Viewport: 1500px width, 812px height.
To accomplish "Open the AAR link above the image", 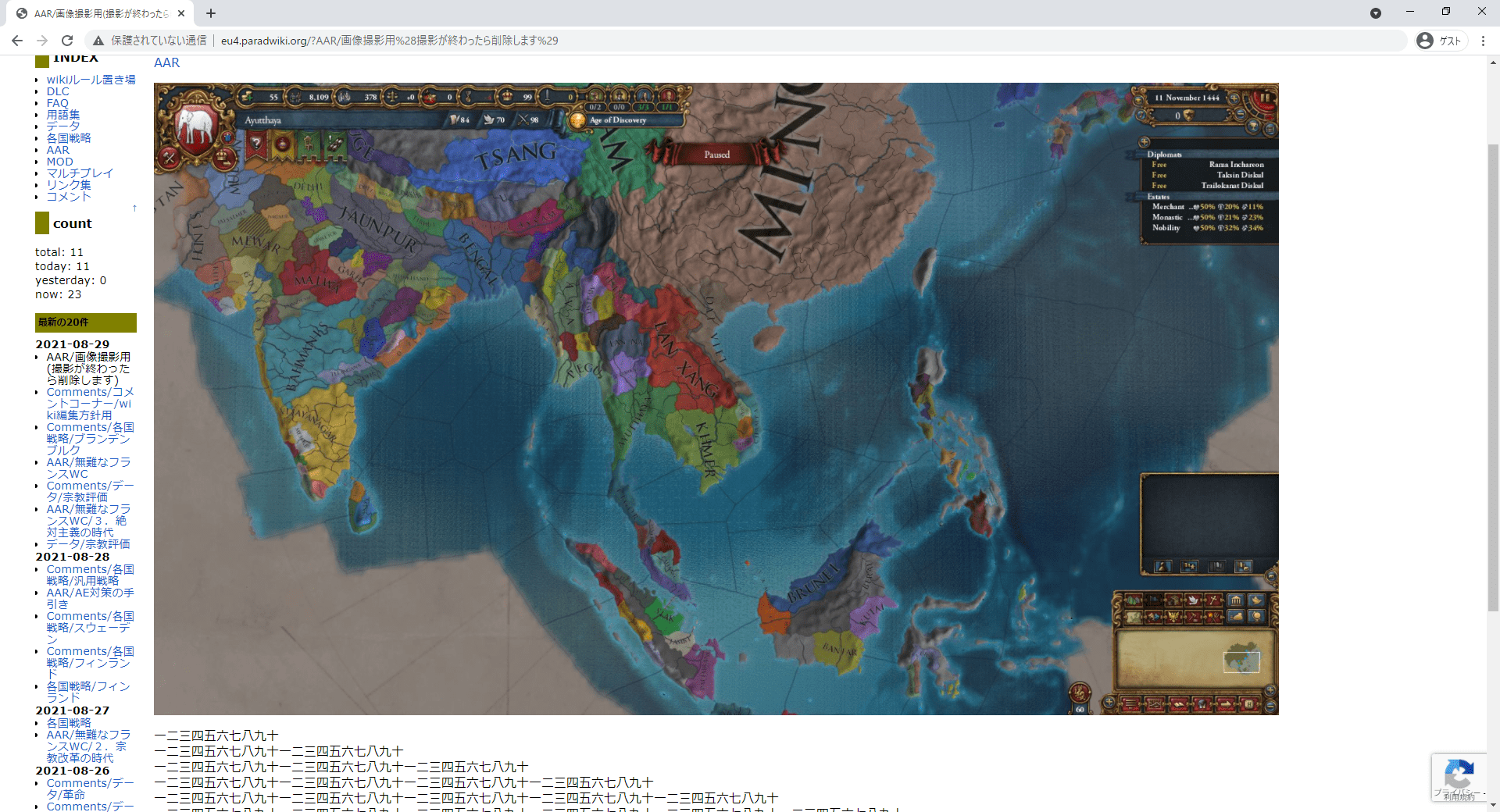I will (166, 63).
